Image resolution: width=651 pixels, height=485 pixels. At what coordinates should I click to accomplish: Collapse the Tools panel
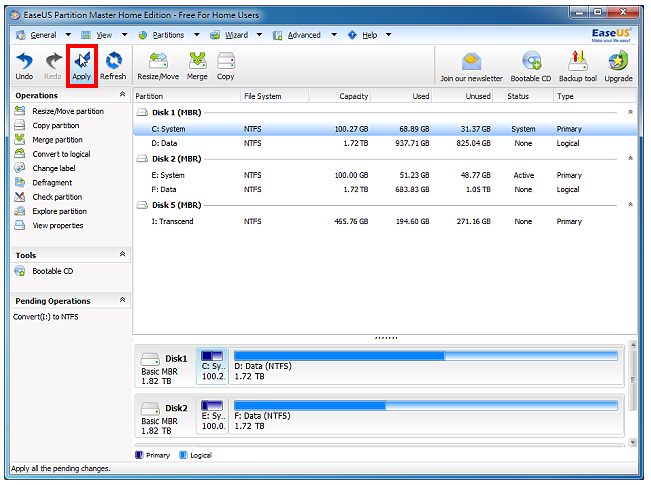(x=122, y=254)
